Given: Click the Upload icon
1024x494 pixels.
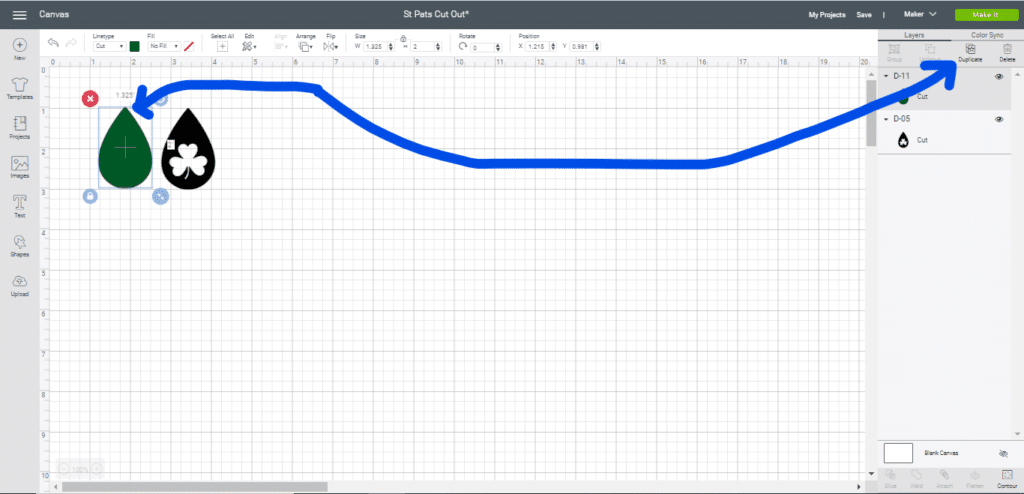Looking at the screenshot, I should [19, 285].
